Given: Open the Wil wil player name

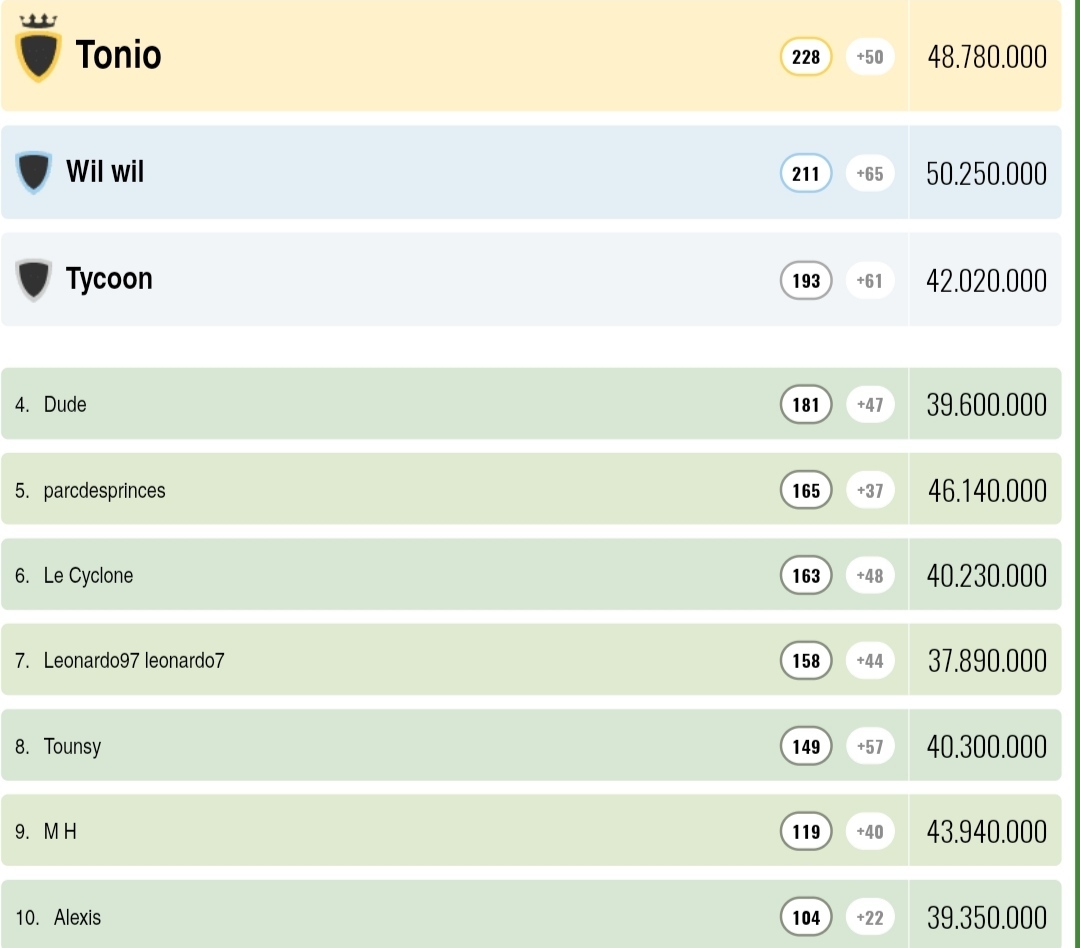Looking at the screenshot, I should (x=105, y=172).
